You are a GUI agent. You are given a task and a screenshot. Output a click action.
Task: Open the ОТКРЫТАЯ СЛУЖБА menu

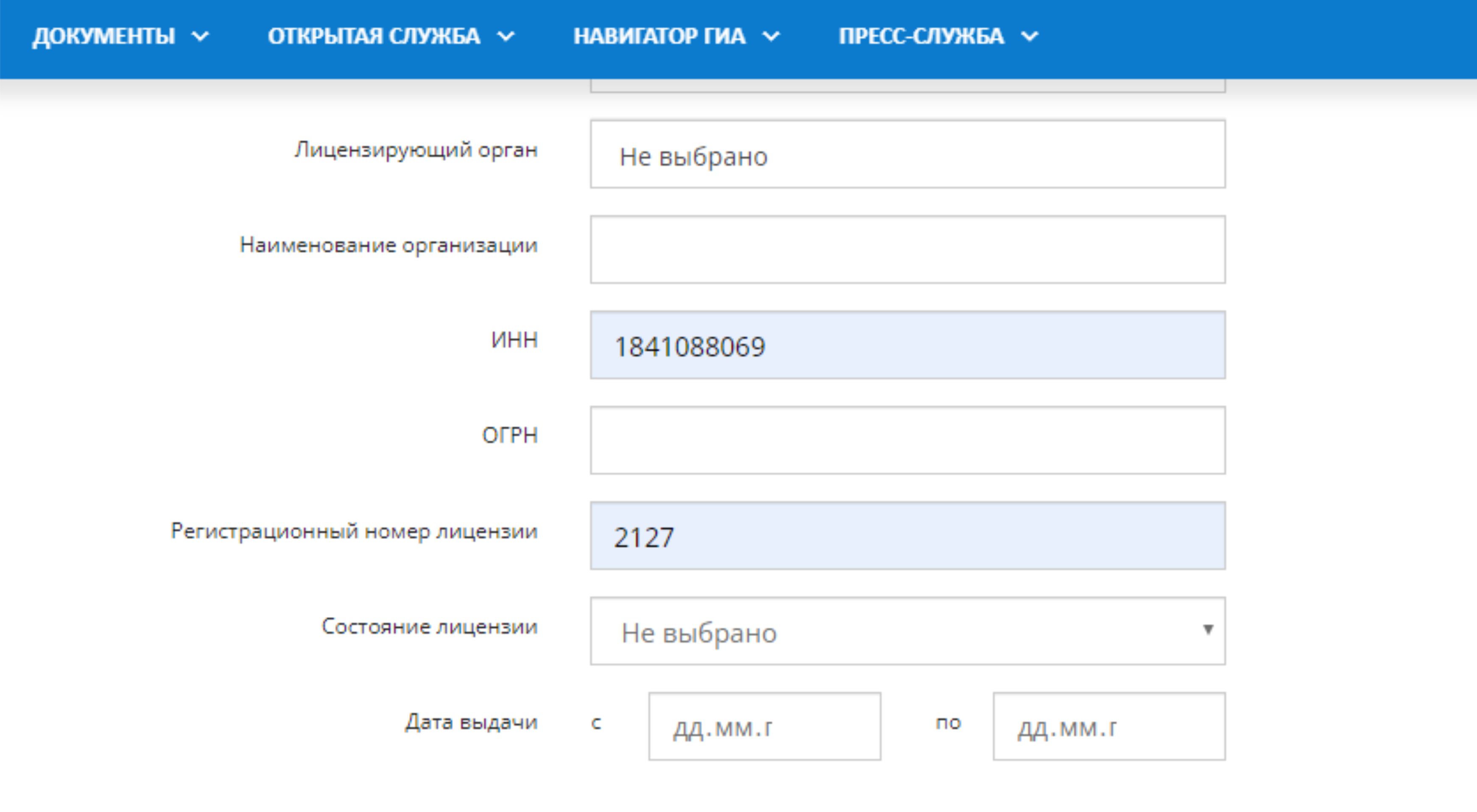374,36
